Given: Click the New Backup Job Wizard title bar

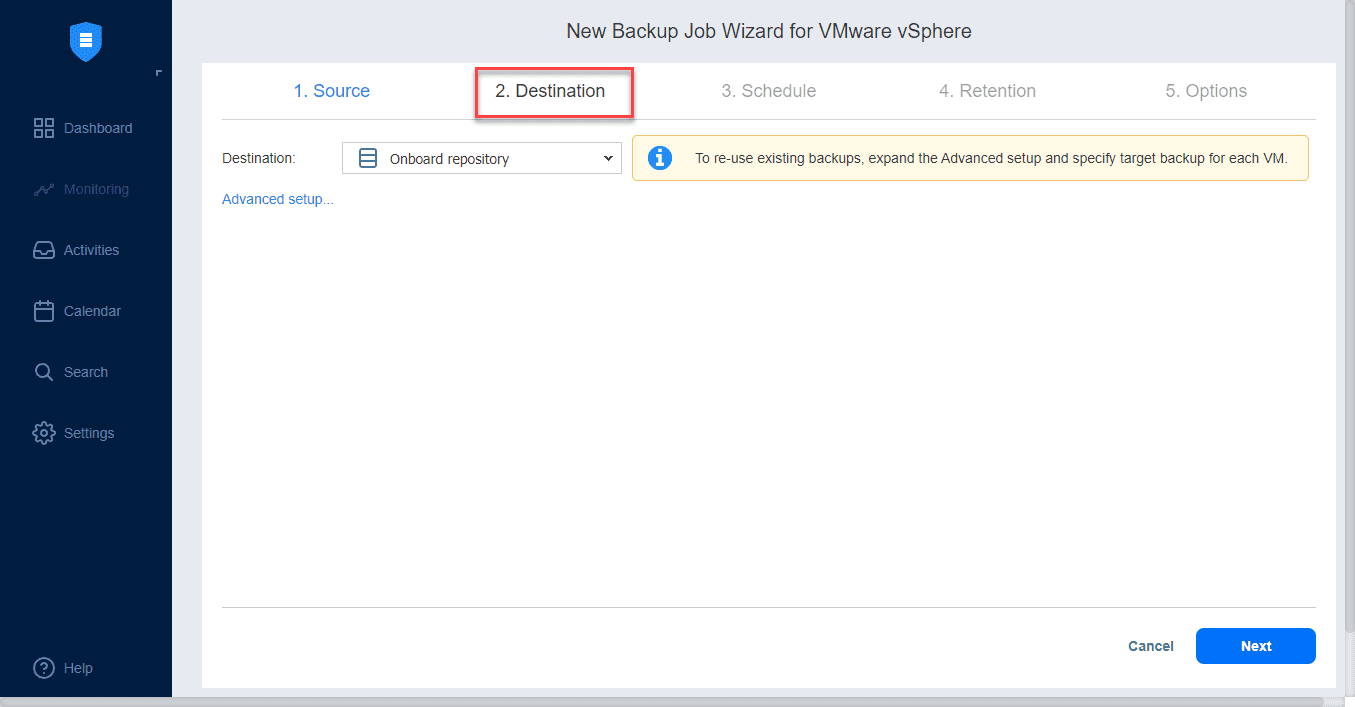Looking at the screenshot, I should pos(768,31).
